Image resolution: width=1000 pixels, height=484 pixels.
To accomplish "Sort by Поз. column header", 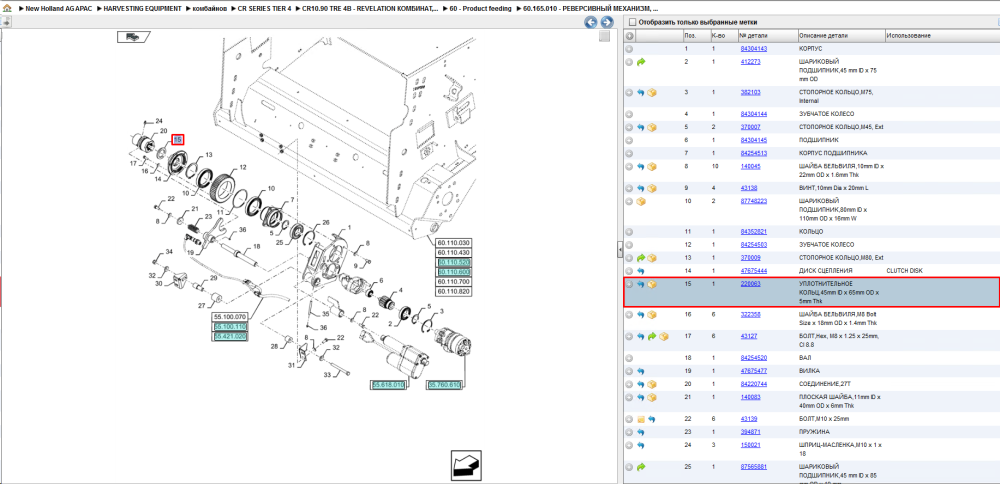I will coord(695,36).
